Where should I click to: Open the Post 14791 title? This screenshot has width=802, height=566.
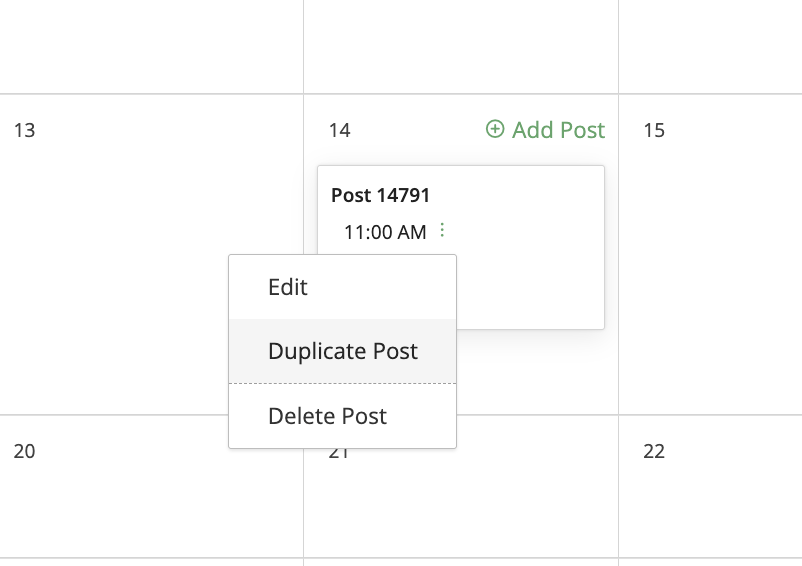381,195
